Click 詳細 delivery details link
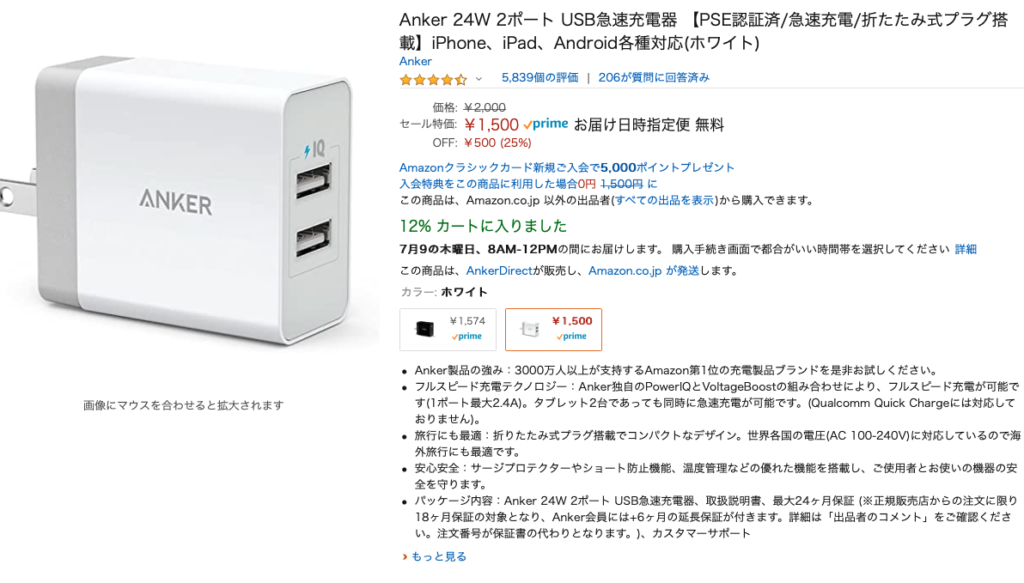Viewport: 1024px width, 583px height. [965, 249]
